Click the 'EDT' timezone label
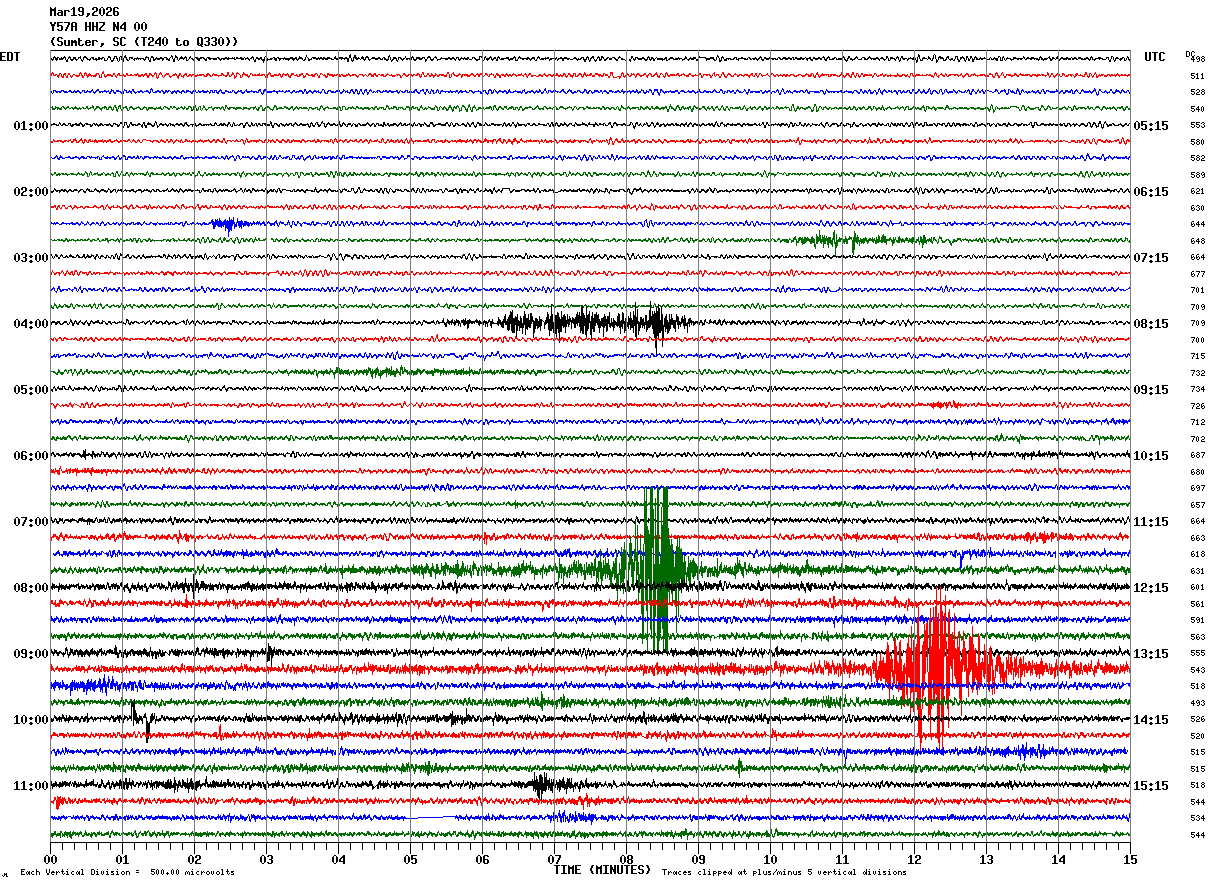 point(10,57)
